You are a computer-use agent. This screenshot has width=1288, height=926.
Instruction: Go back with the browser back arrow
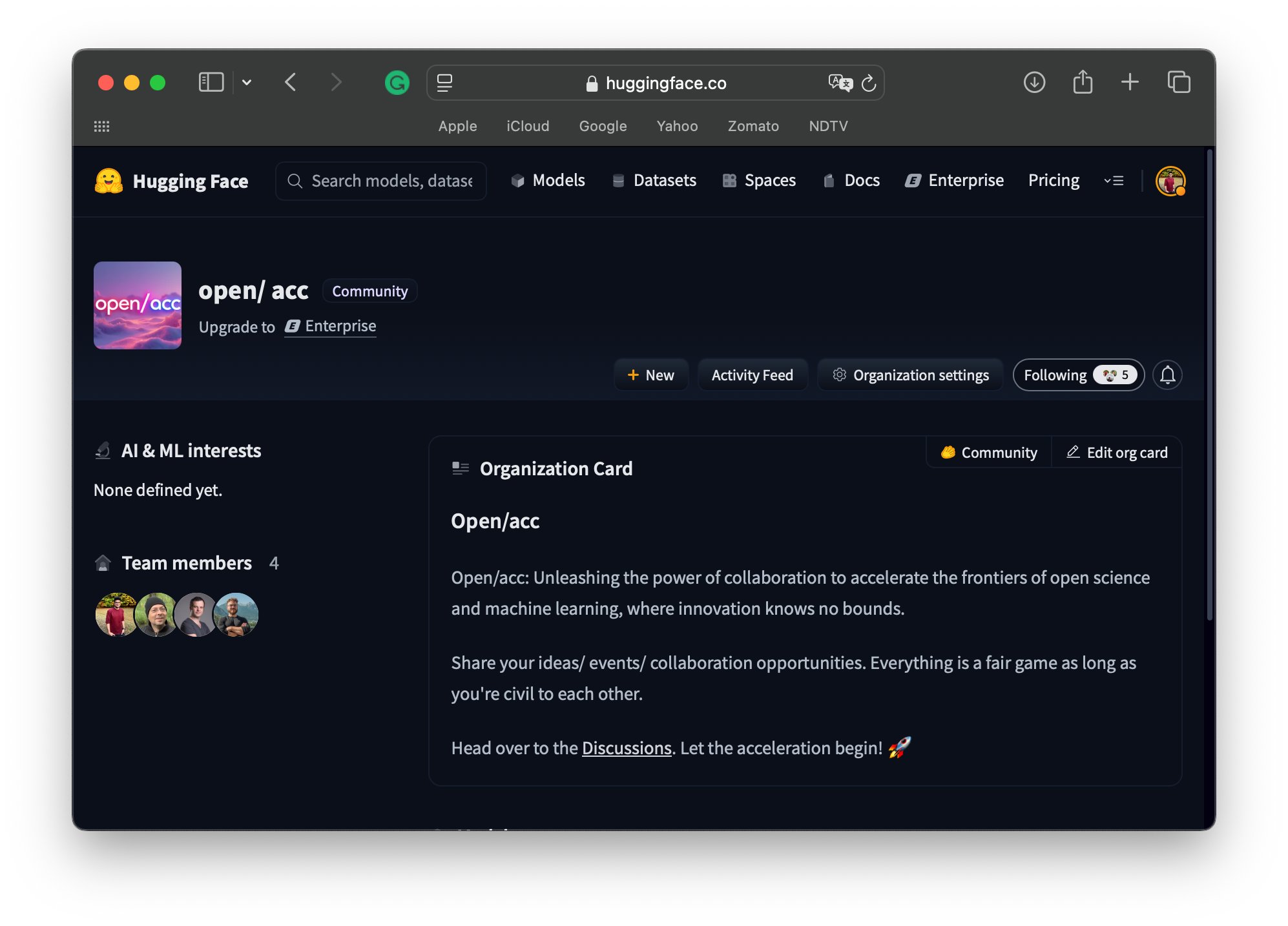pos(291,82)
